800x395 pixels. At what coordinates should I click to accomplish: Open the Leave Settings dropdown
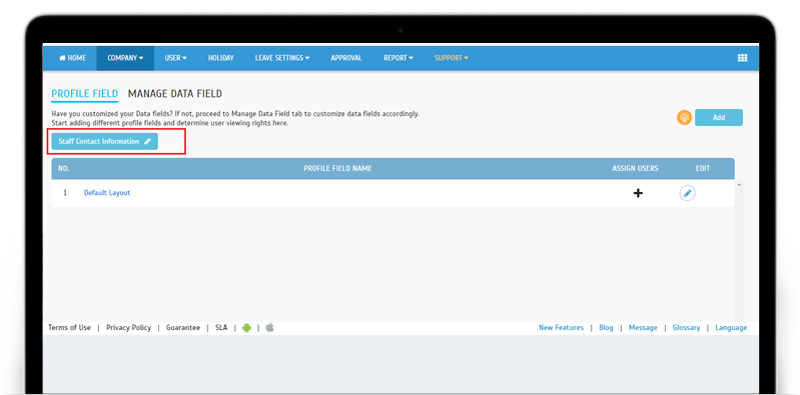pos(282,58)
